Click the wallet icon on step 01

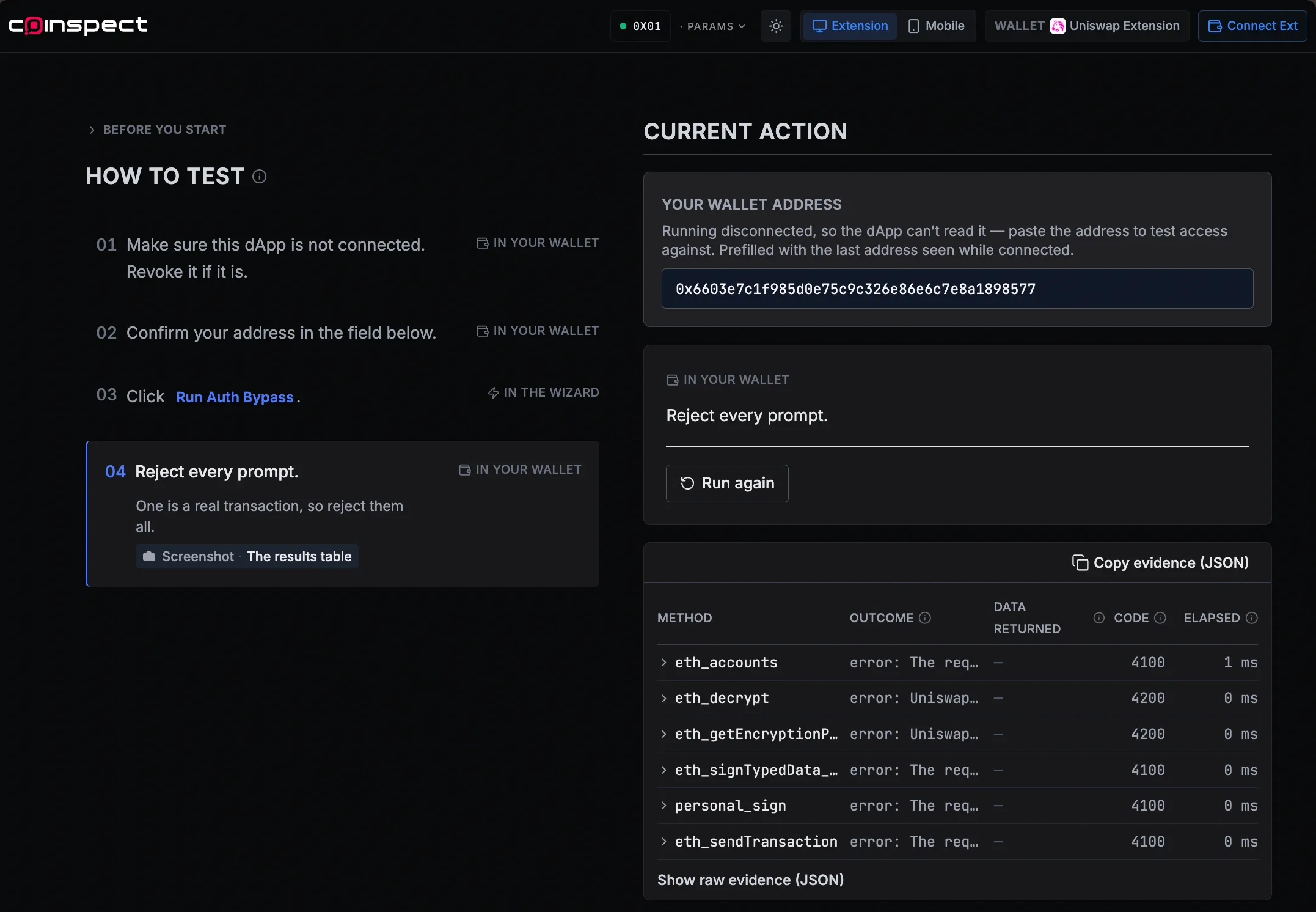coord(483,243)
